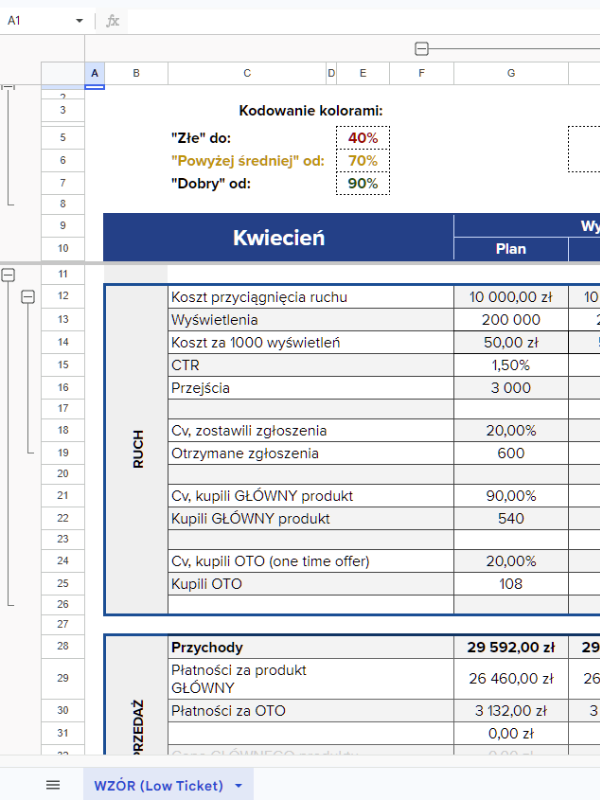Collapse the column group minus button
600x800 pixels.
pos(421,48)
